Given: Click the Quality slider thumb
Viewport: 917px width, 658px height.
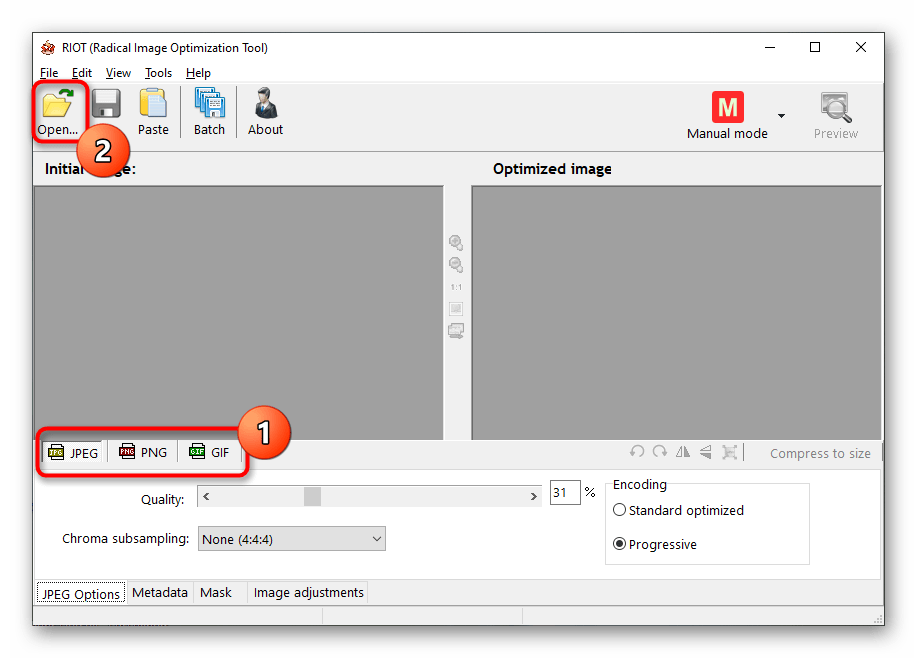Looking at the screenshot, I should 312,497.
